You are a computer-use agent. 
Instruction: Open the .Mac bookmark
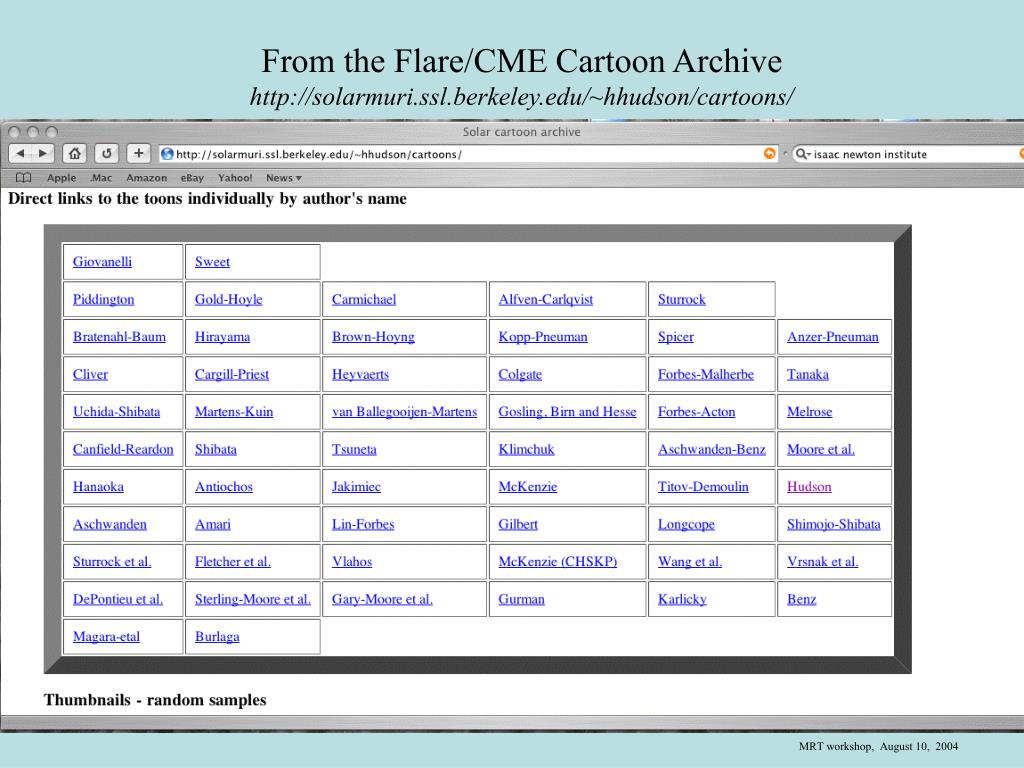101,178
